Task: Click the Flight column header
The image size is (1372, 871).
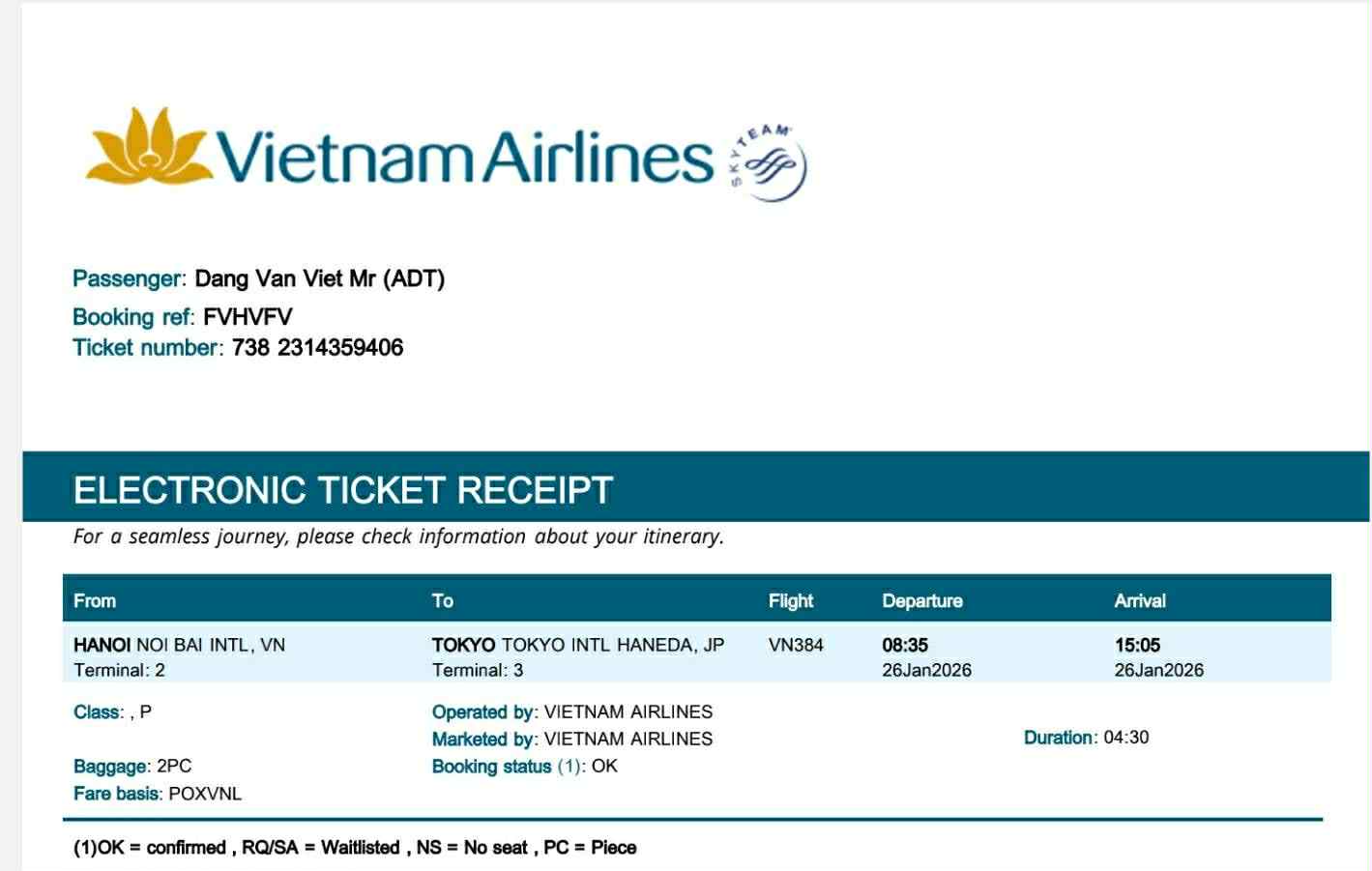Action: pyautogui.click(x=791, y=601)
